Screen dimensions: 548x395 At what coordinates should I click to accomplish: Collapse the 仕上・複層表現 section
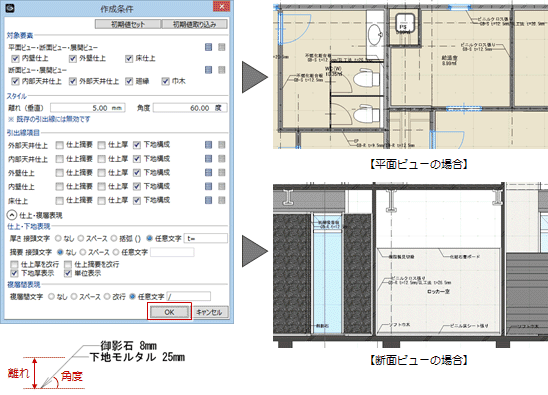(12, 215)
